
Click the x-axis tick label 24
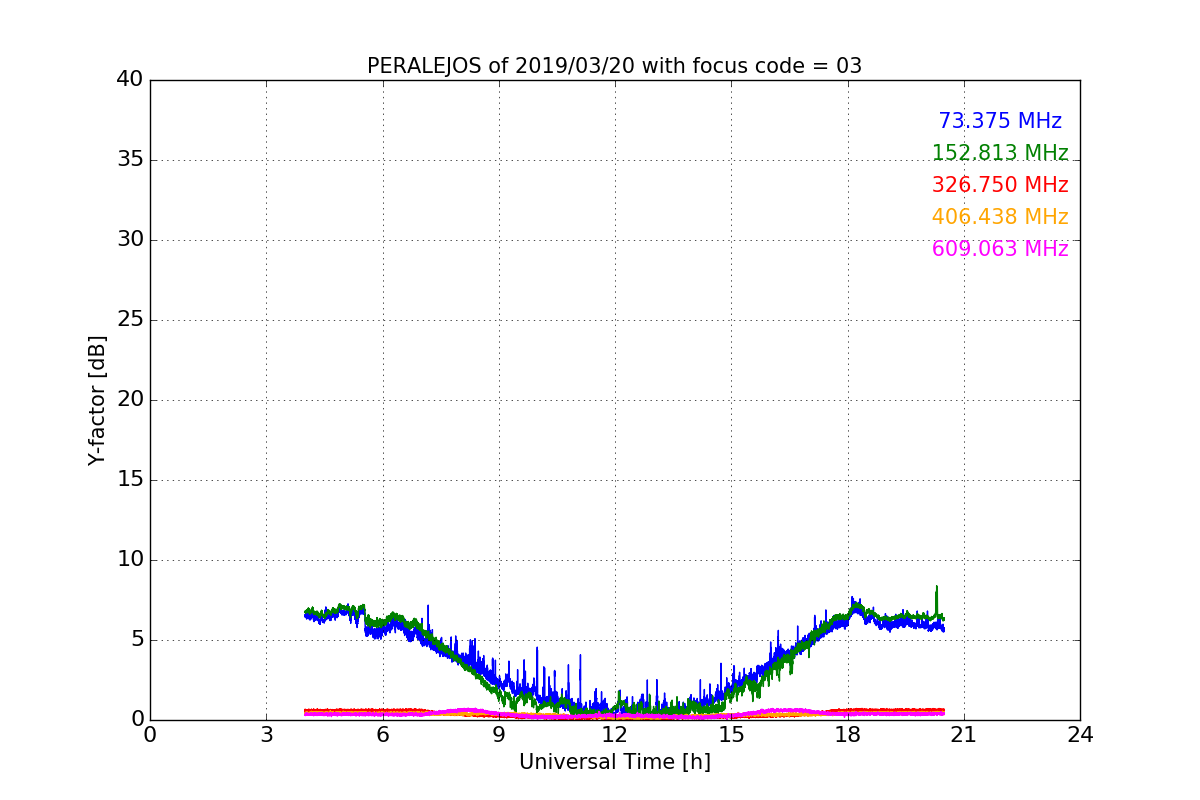point(1080,735)
